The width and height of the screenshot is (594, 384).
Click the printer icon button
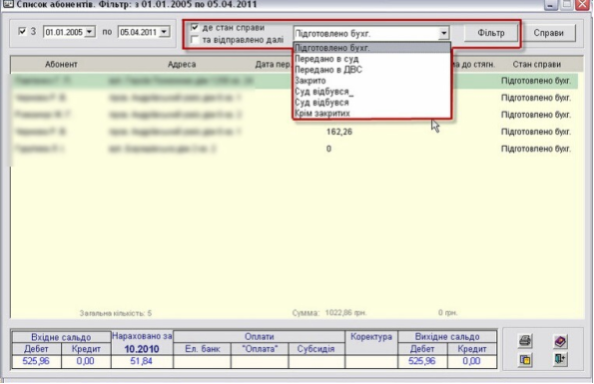(x=525, y=341)
